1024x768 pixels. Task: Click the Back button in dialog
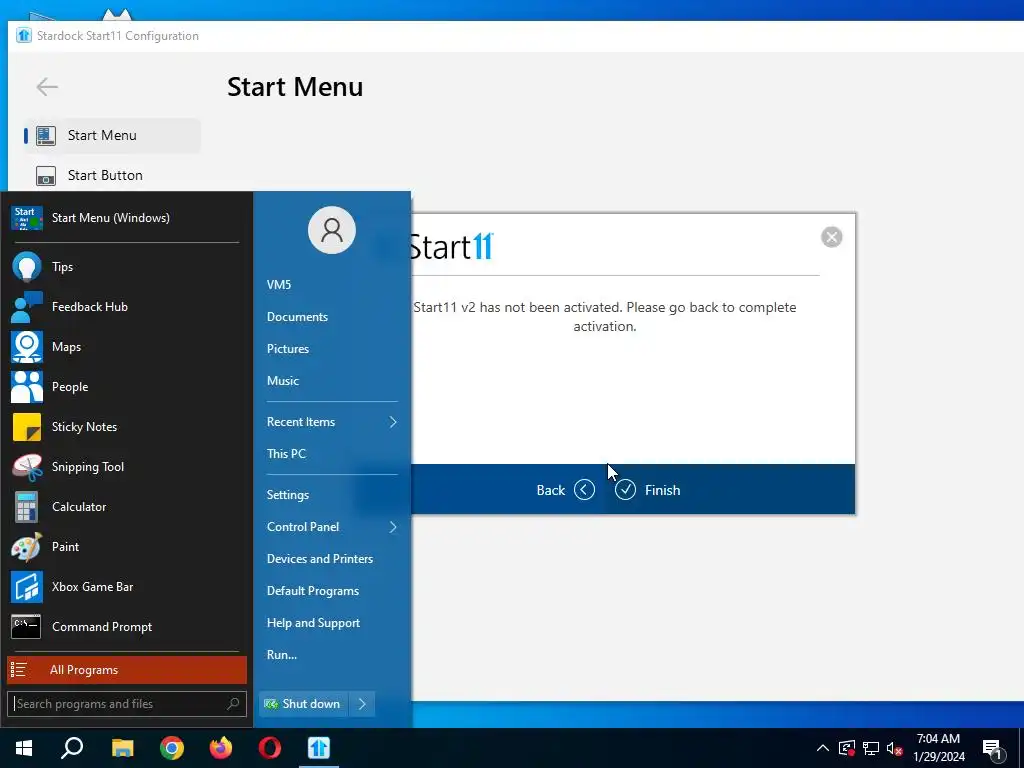[x=566, y=490]
